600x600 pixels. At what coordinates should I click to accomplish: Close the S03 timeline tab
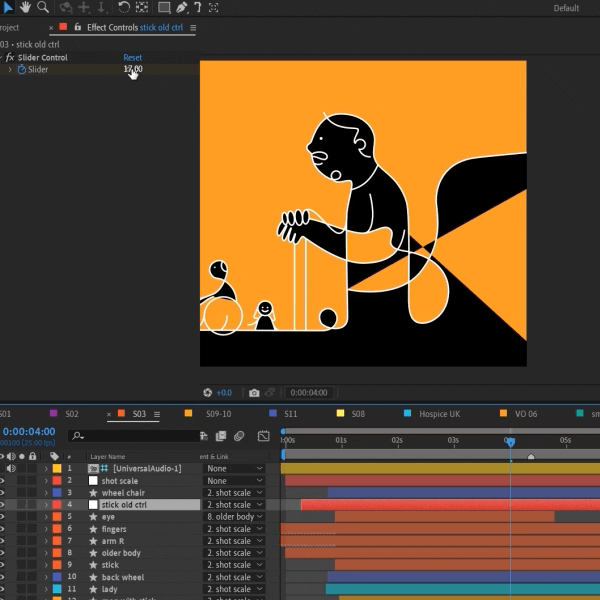click(x=109, y=414)
